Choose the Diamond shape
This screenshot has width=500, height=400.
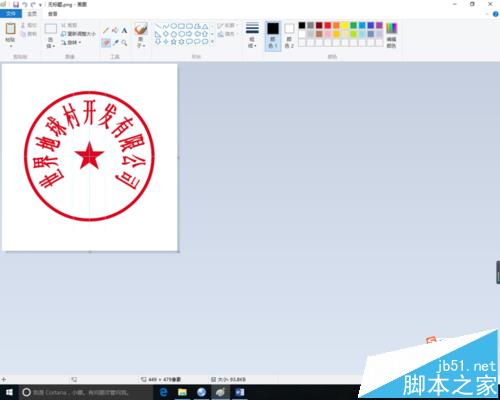point(166,34)
